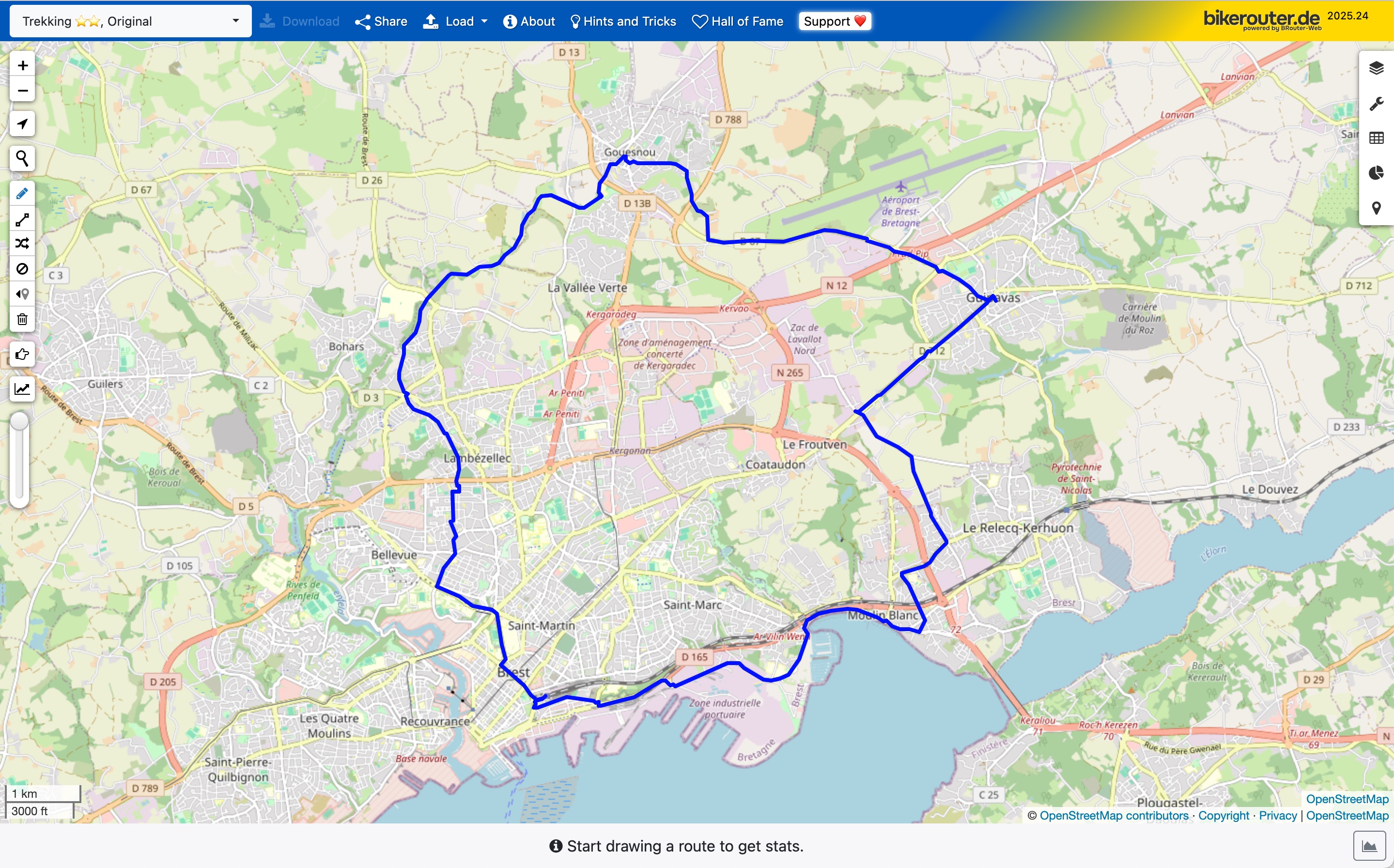Open the pointing hand tool
The image size is (1394, 868).
click(x=22, y=354)
